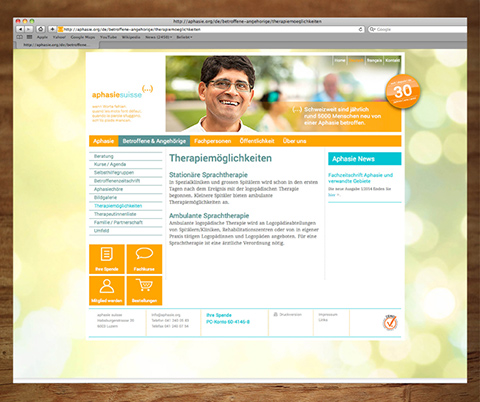Image resolution: width=480 pixels, height=402 pixels.
Task: Open Fachzeitschrift Aphasie und verwandte Gebiete link
Action: click(360, 178)
